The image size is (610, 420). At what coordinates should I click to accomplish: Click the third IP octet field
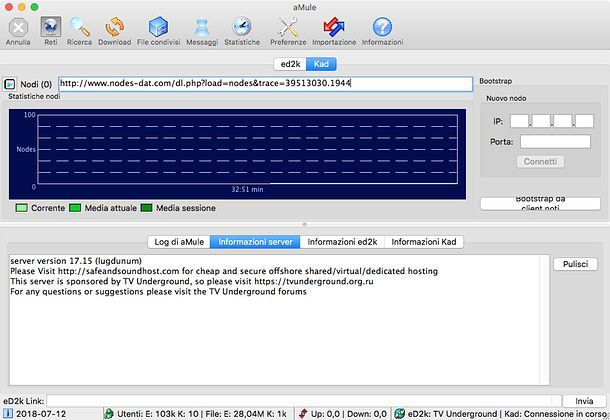click(563, 121)
